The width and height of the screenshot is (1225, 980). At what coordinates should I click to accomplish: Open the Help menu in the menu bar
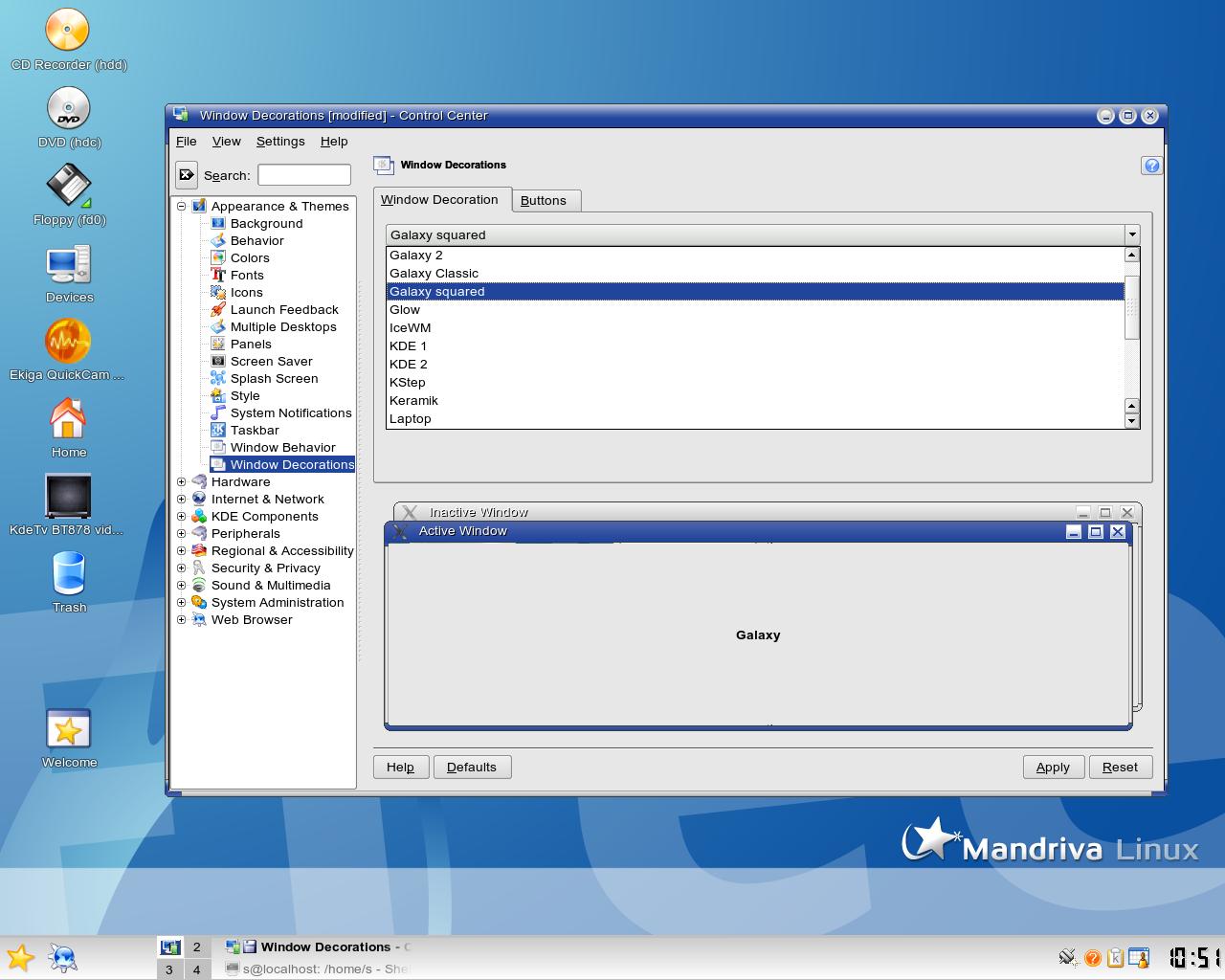click(x=334, y=141)
